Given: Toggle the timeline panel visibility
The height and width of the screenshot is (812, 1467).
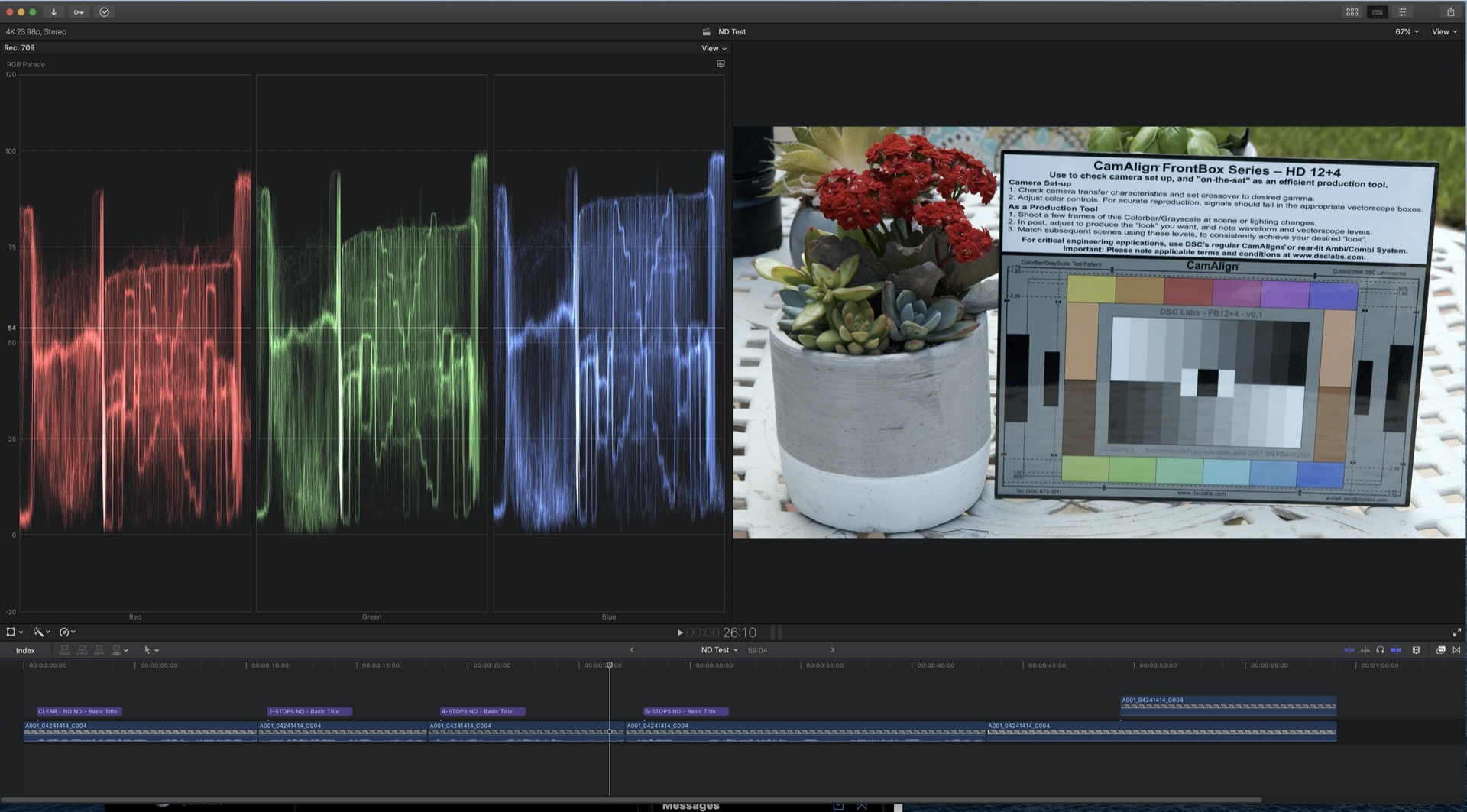Looking at the screenshot, I should click(x=1378, y=12).
